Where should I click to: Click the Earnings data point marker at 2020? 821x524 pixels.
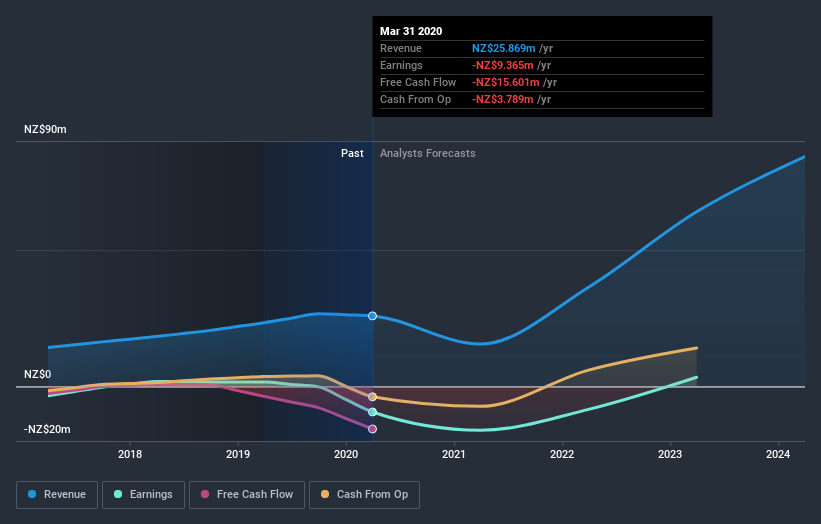click(372, 412)
